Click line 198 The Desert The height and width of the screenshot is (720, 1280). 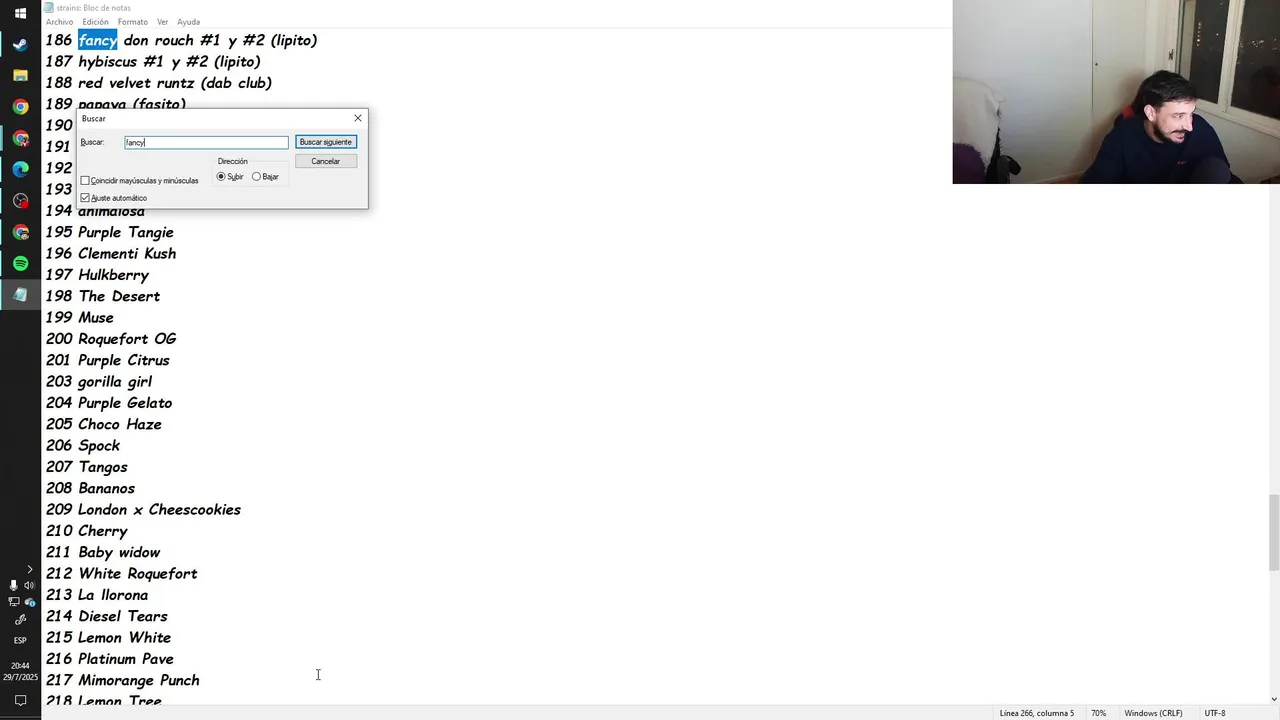click(103, 296)
